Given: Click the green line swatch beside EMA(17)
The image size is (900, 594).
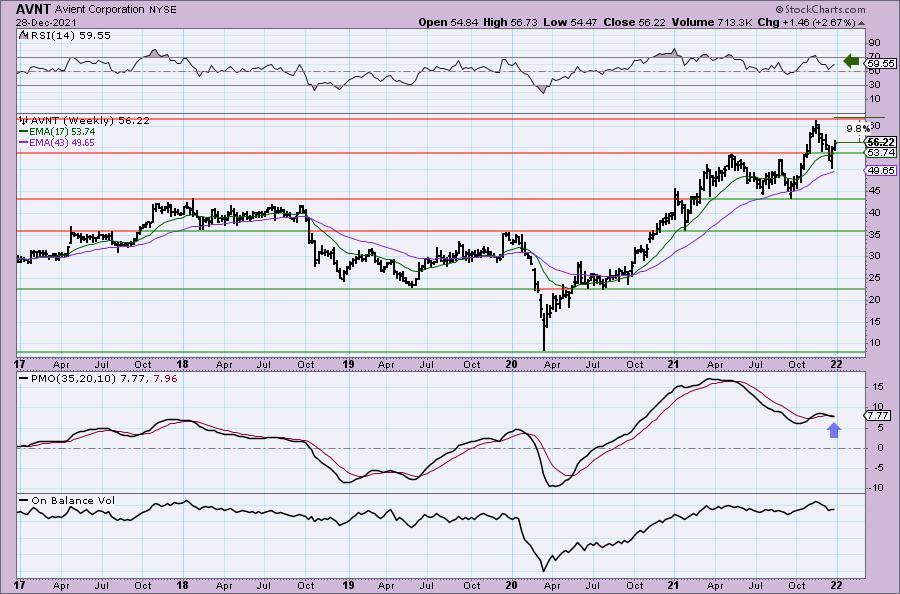Looking at the screenshot, I should pos(24,131).
